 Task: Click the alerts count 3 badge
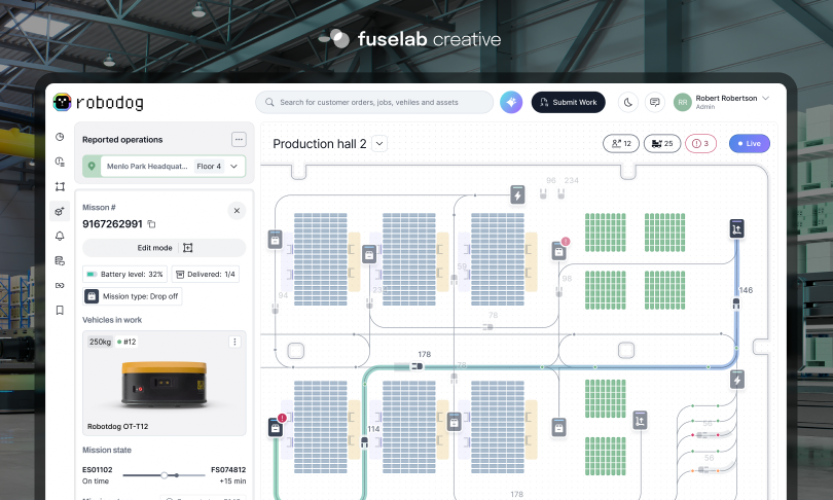pos(701,143)
